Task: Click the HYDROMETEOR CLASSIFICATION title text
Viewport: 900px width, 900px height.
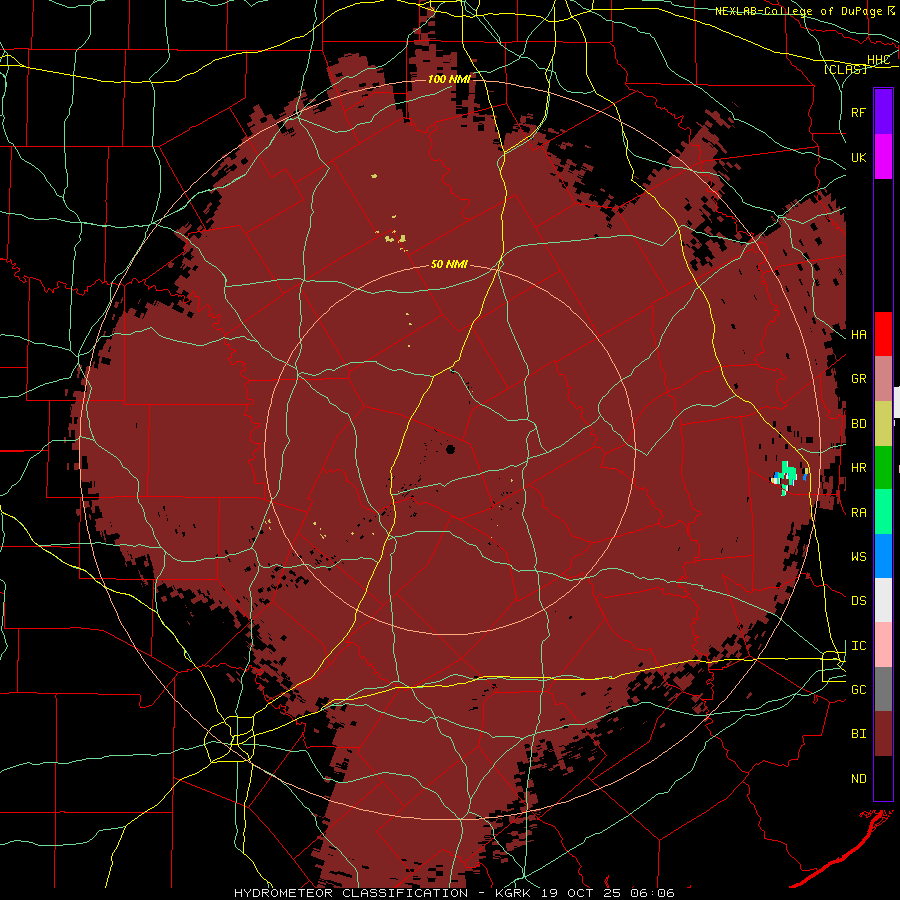Action: tap(351, 893)
